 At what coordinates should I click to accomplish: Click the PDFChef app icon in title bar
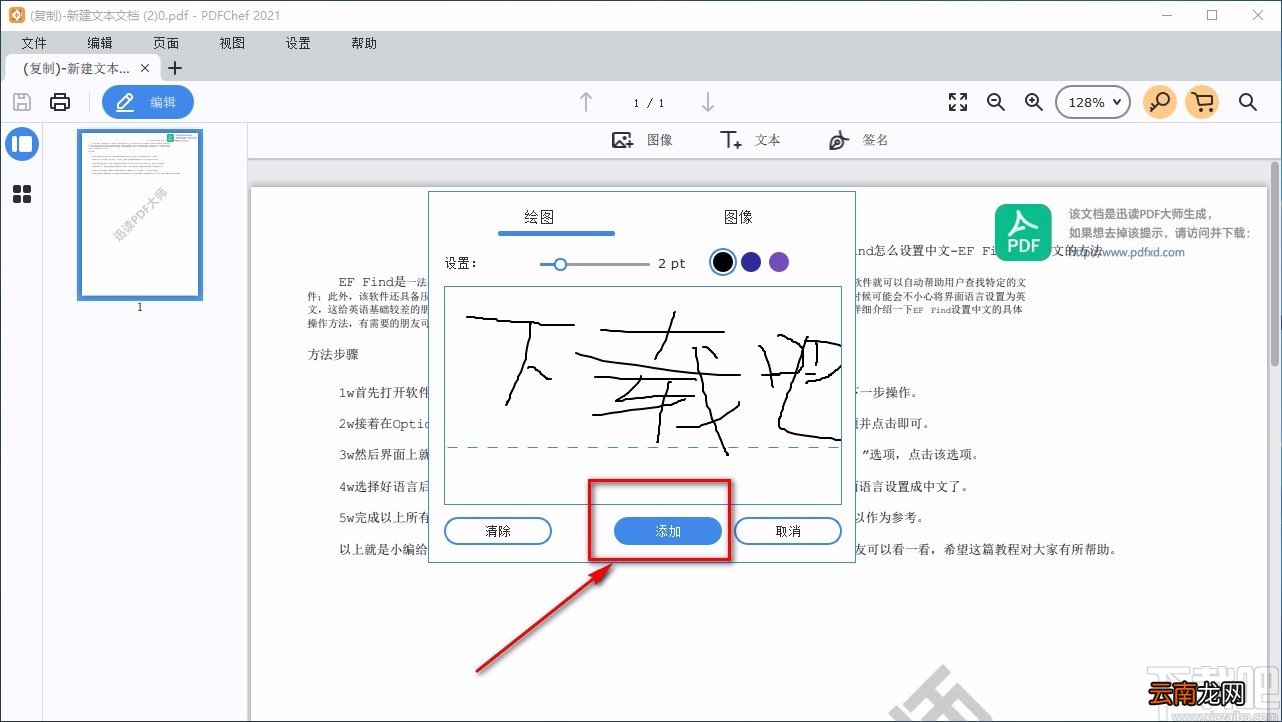[15, 15]
